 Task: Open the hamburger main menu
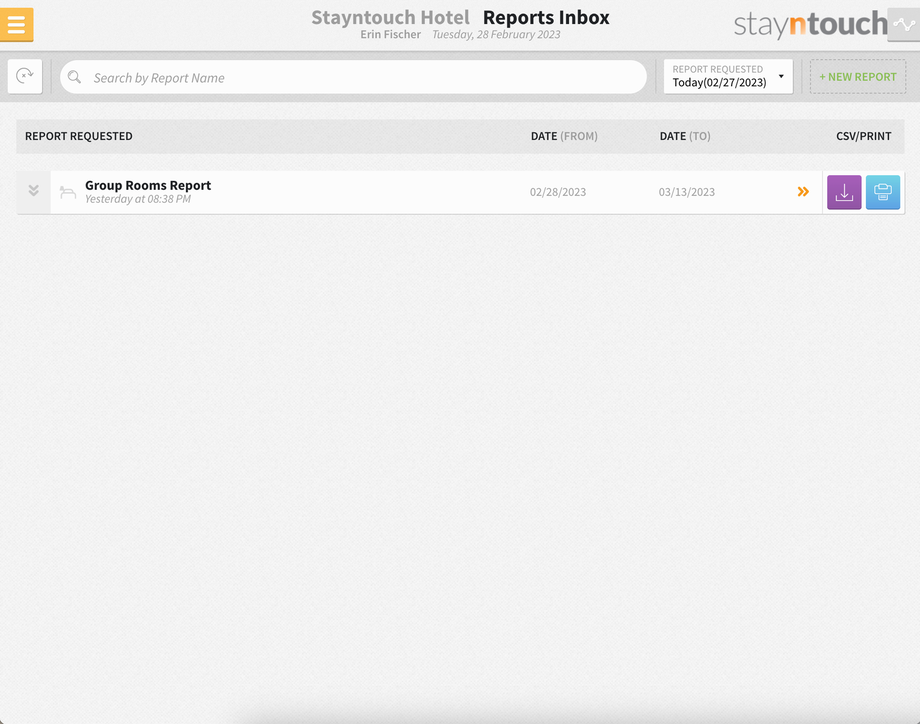pyautogui.click(x=16, y=25)
